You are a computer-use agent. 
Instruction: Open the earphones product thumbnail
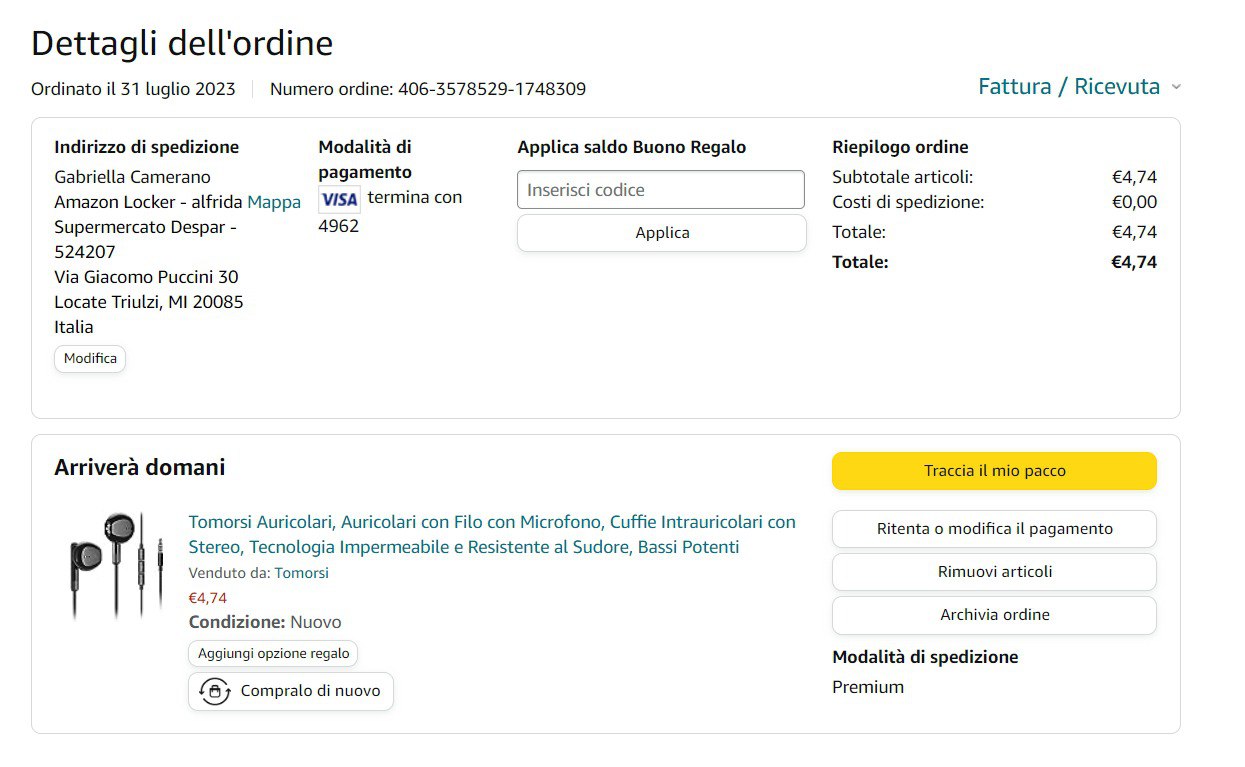tap(116, 565)
